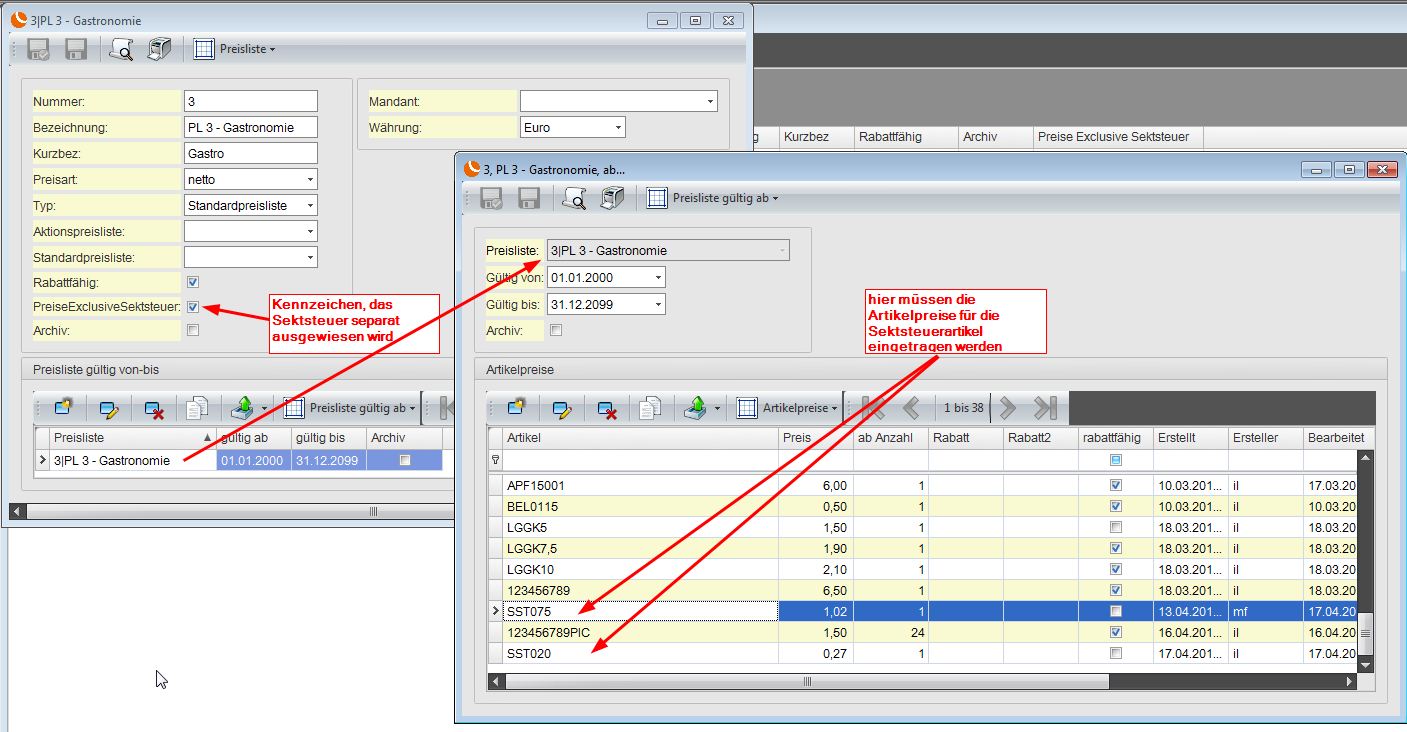Screen dimensions: 1407x732
Task: Sort Artikelpreise by Preis column header
Action: pos(816,438)
